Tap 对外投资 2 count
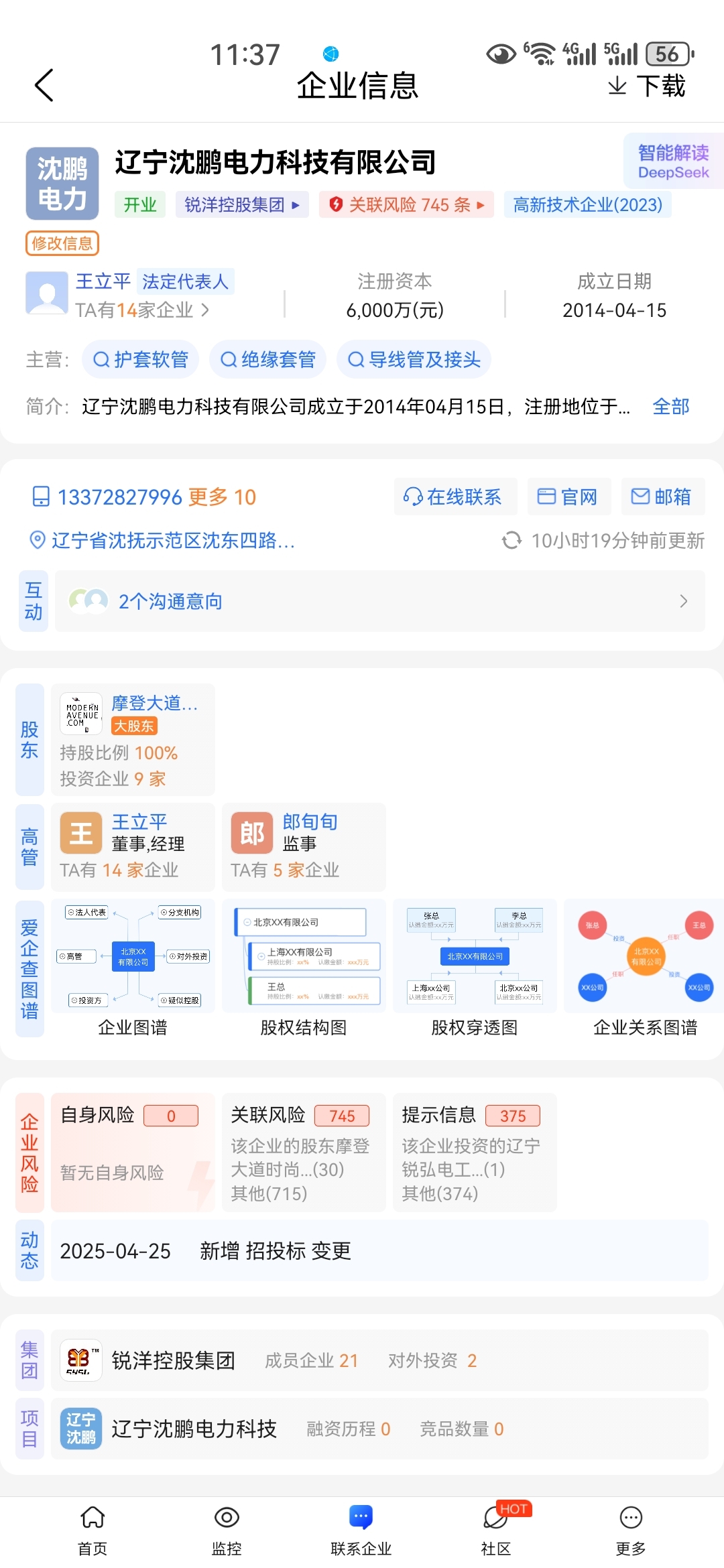This screenshot has height=1568, width=724. point(432,1360)
